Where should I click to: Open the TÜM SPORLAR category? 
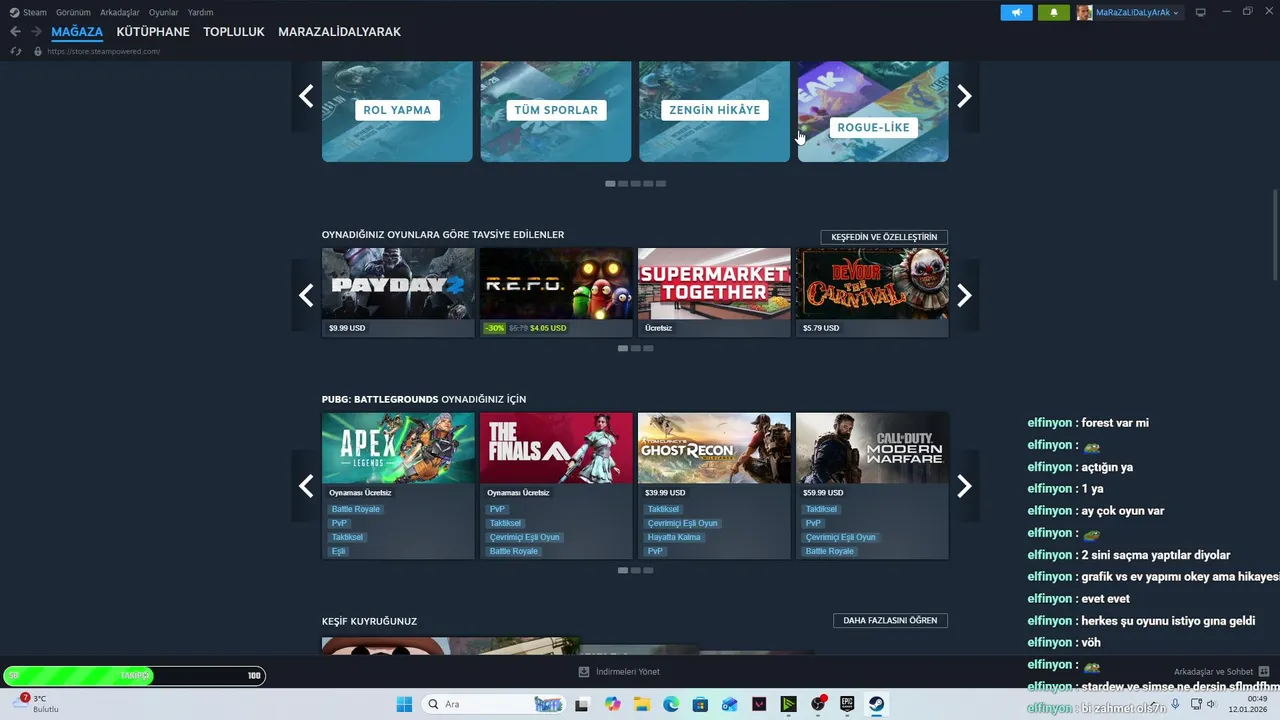pyautogui.click(x=556, y=111)
